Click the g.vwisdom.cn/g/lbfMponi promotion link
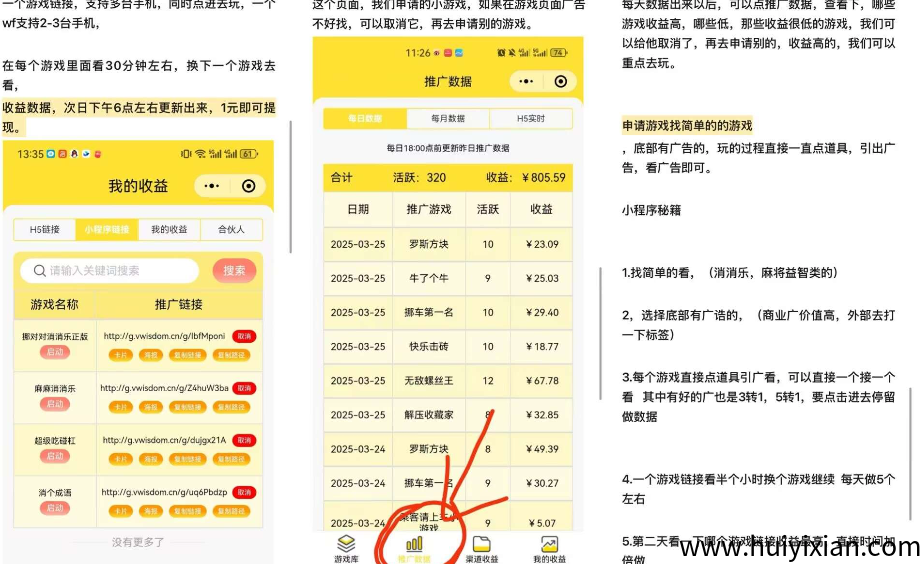Image resolution: width=922 pixels, height=564 pixels. pyautogui.click(x=165, y=336)
